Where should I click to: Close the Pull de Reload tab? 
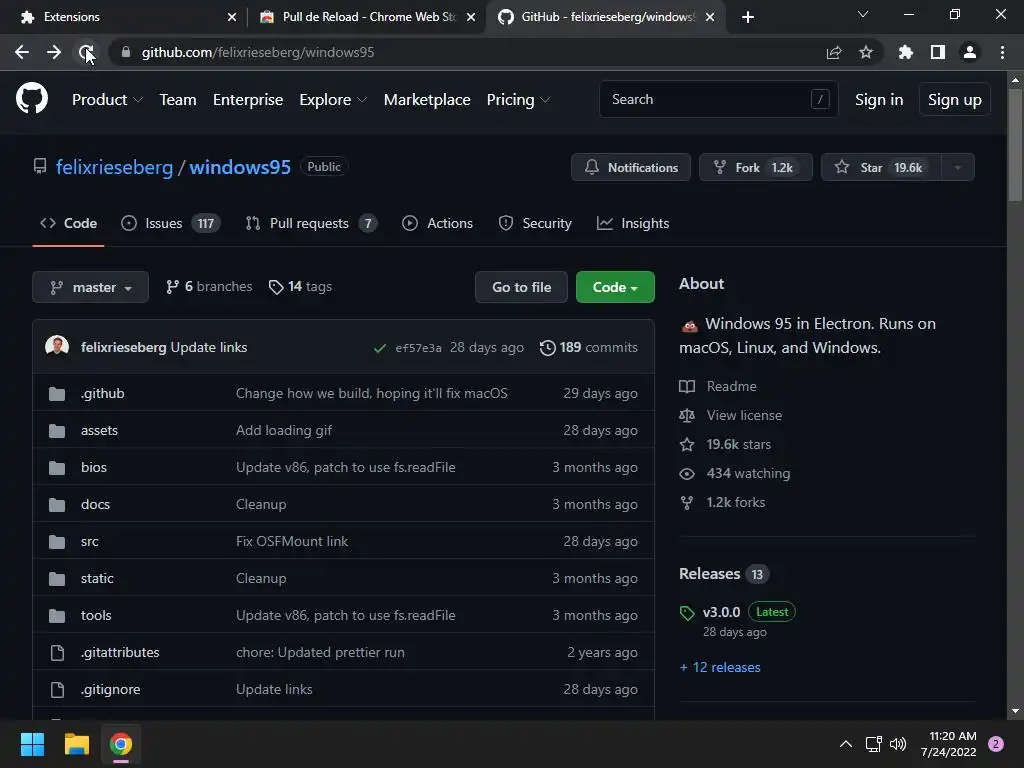471,17
